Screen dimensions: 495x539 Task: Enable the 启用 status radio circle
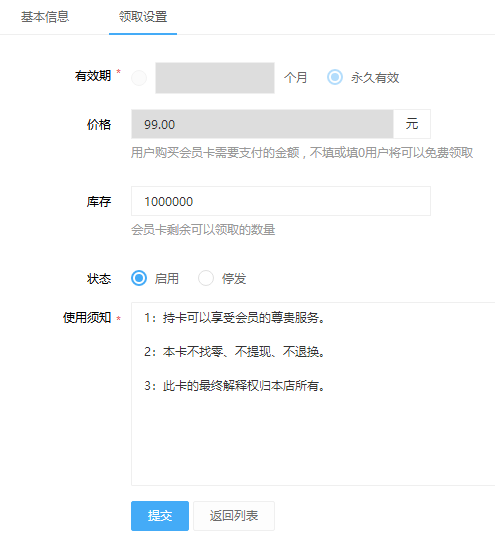139,278
